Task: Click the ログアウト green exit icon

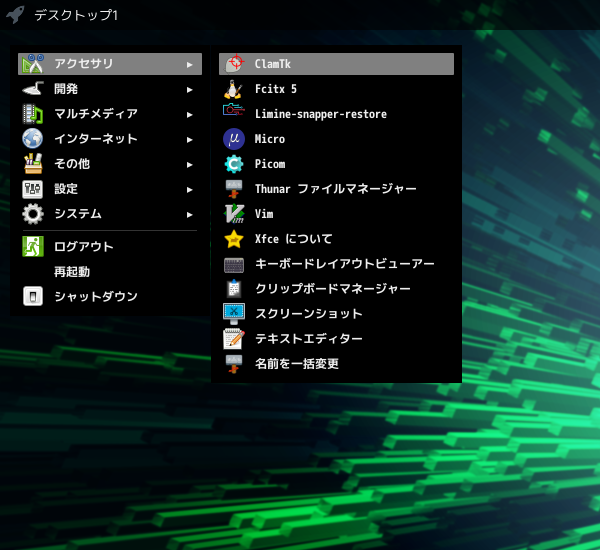Action: point(33,246)
